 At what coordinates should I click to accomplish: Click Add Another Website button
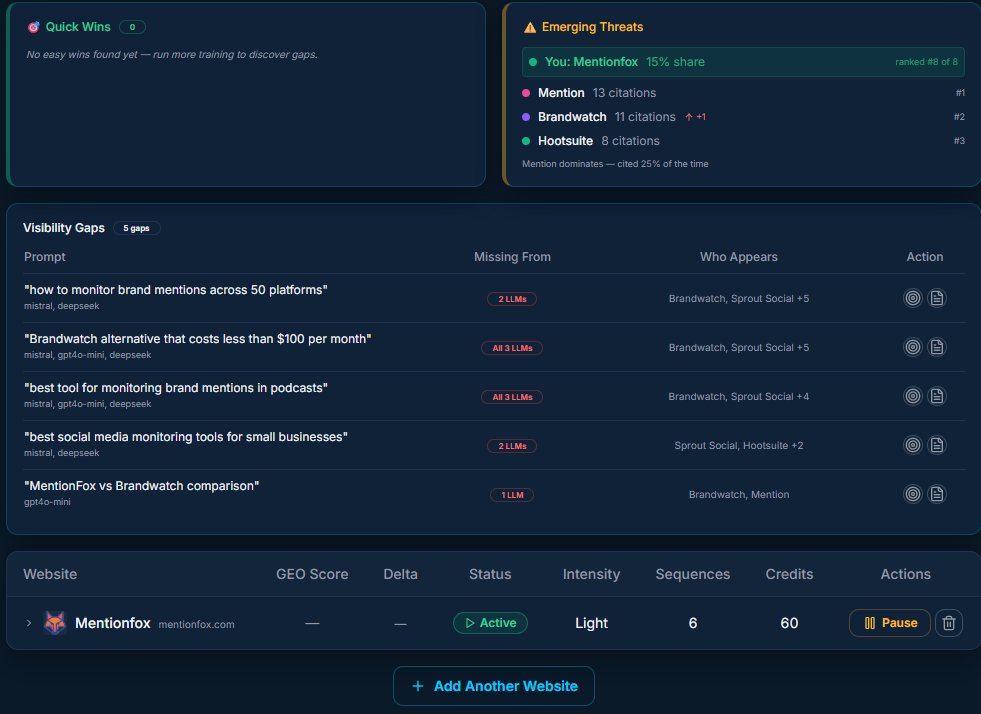tap(494, 686)
